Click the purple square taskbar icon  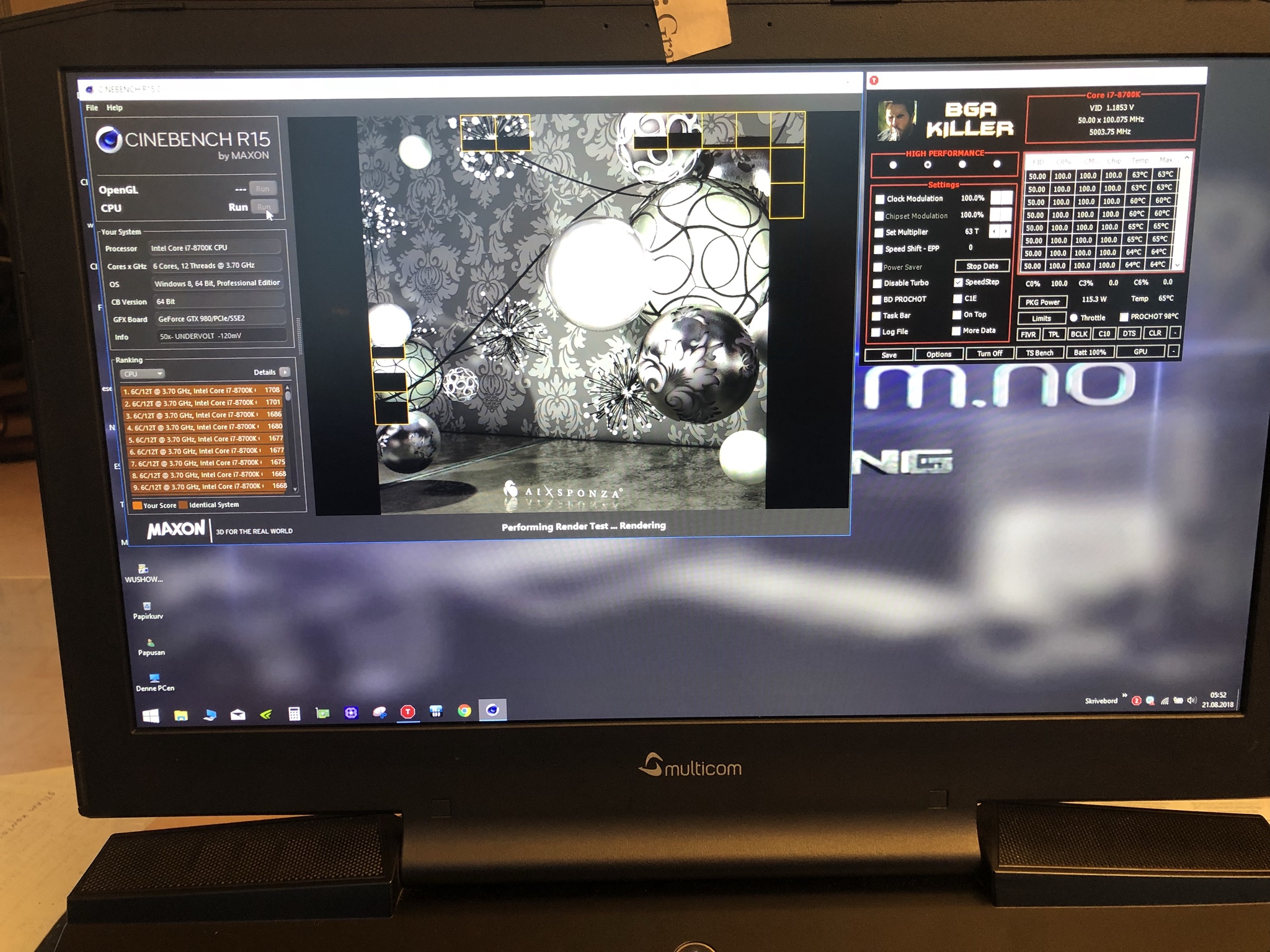[x=351, y=713]
